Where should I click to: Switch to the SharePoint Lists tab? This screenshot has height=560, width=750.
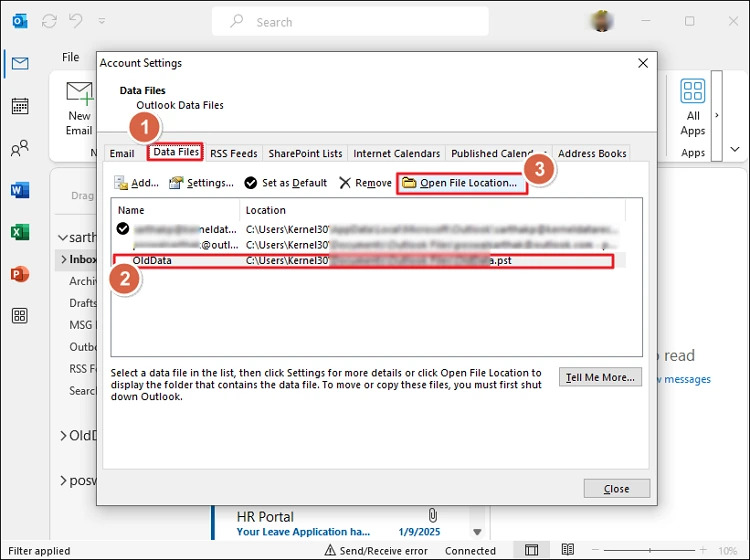[305, 154]
